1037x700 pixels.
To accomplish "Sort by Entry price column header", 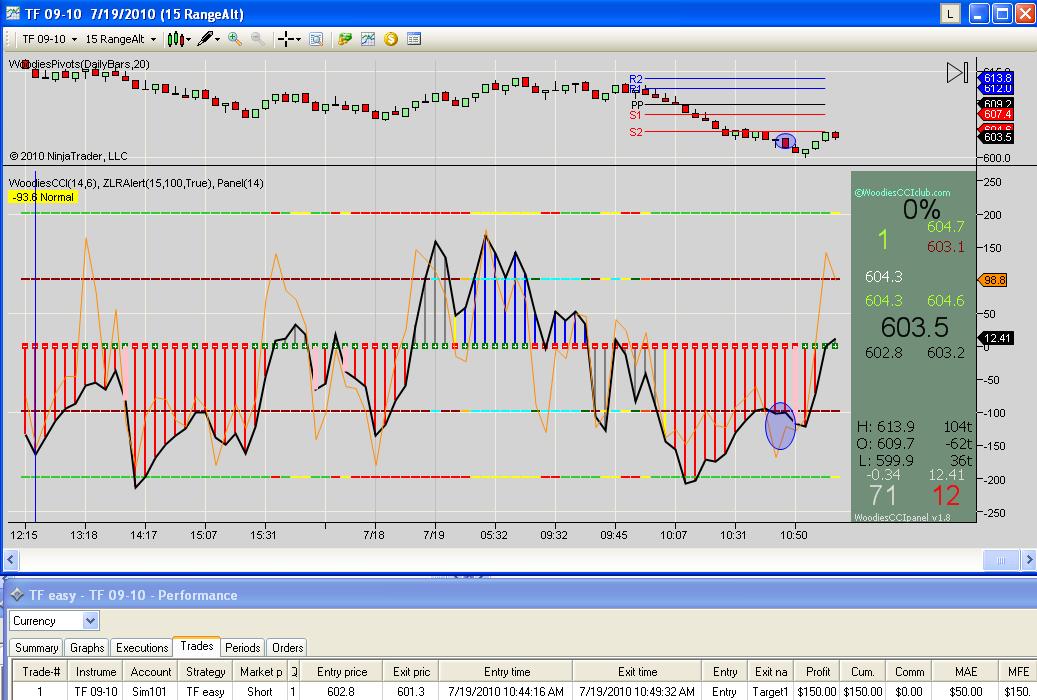I will [x=342, y=672].
